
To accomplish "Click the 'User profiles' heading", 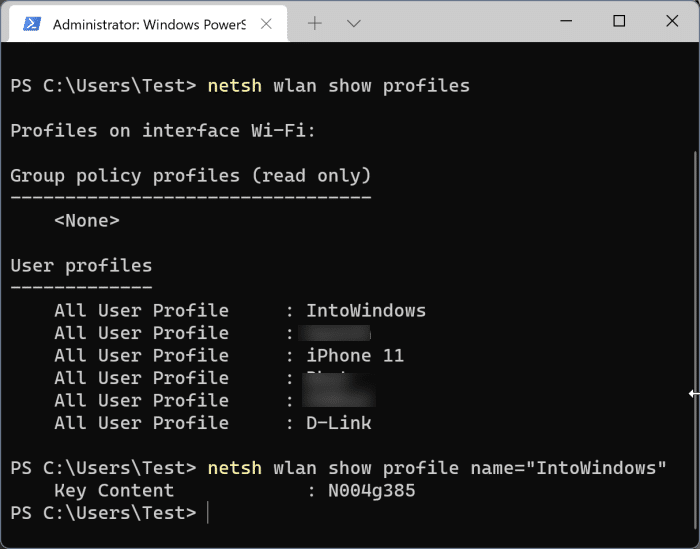I will (x=81, y=266).
